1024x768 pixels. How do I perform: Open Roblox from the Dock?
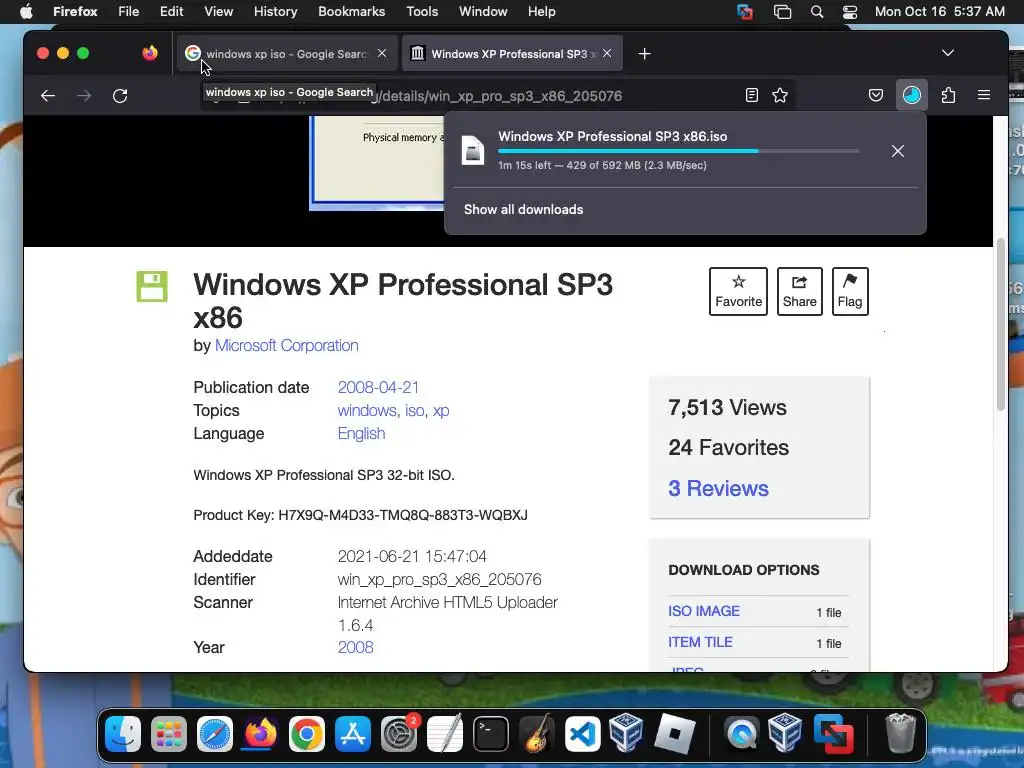point(675,734)
